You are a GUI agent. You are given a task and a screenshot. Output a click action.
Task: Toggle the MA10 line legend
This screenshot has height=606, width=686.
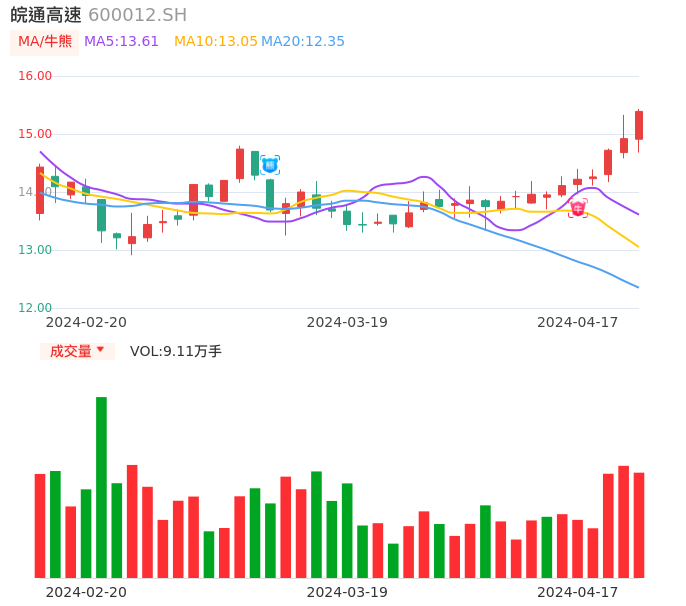coord(215,42)
